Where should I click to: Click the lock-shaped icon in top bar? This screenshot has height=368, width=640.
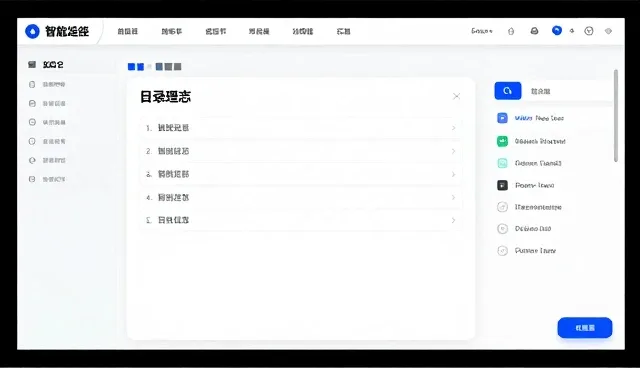click(x=511, y=31)
